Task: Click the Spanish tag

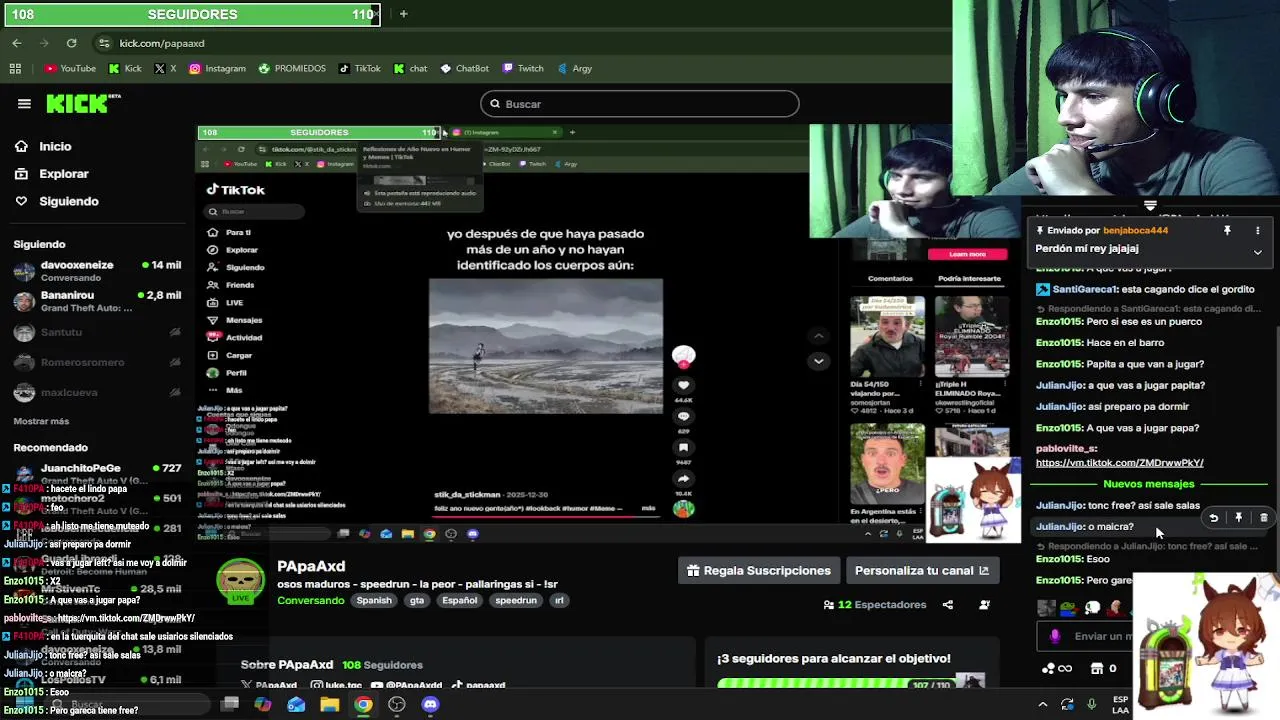Action: click(x=374, y=600)
